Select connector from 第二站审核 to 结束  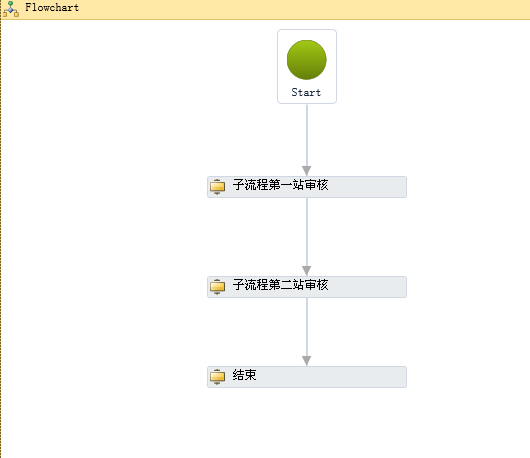pyautogui.click(x=307, y=332)
